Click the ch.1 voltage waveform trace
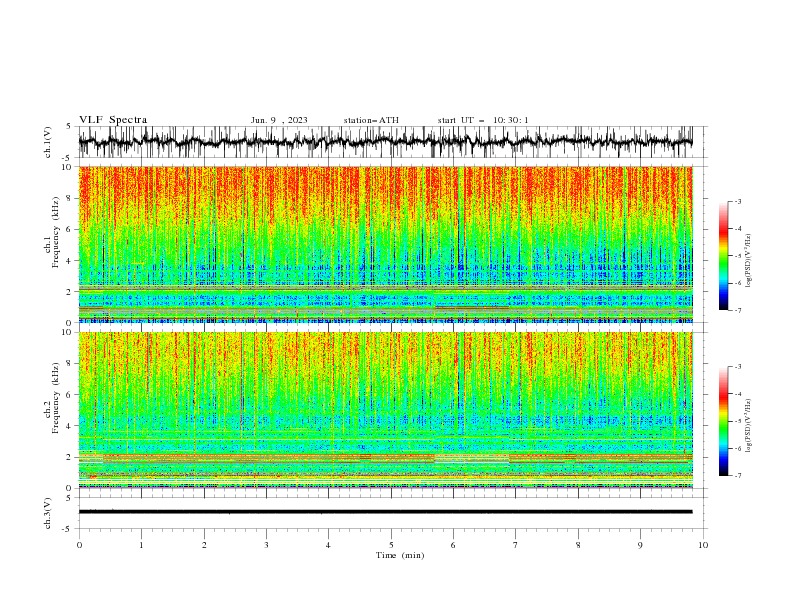This screenshot has width=792, height=612. 385,142
